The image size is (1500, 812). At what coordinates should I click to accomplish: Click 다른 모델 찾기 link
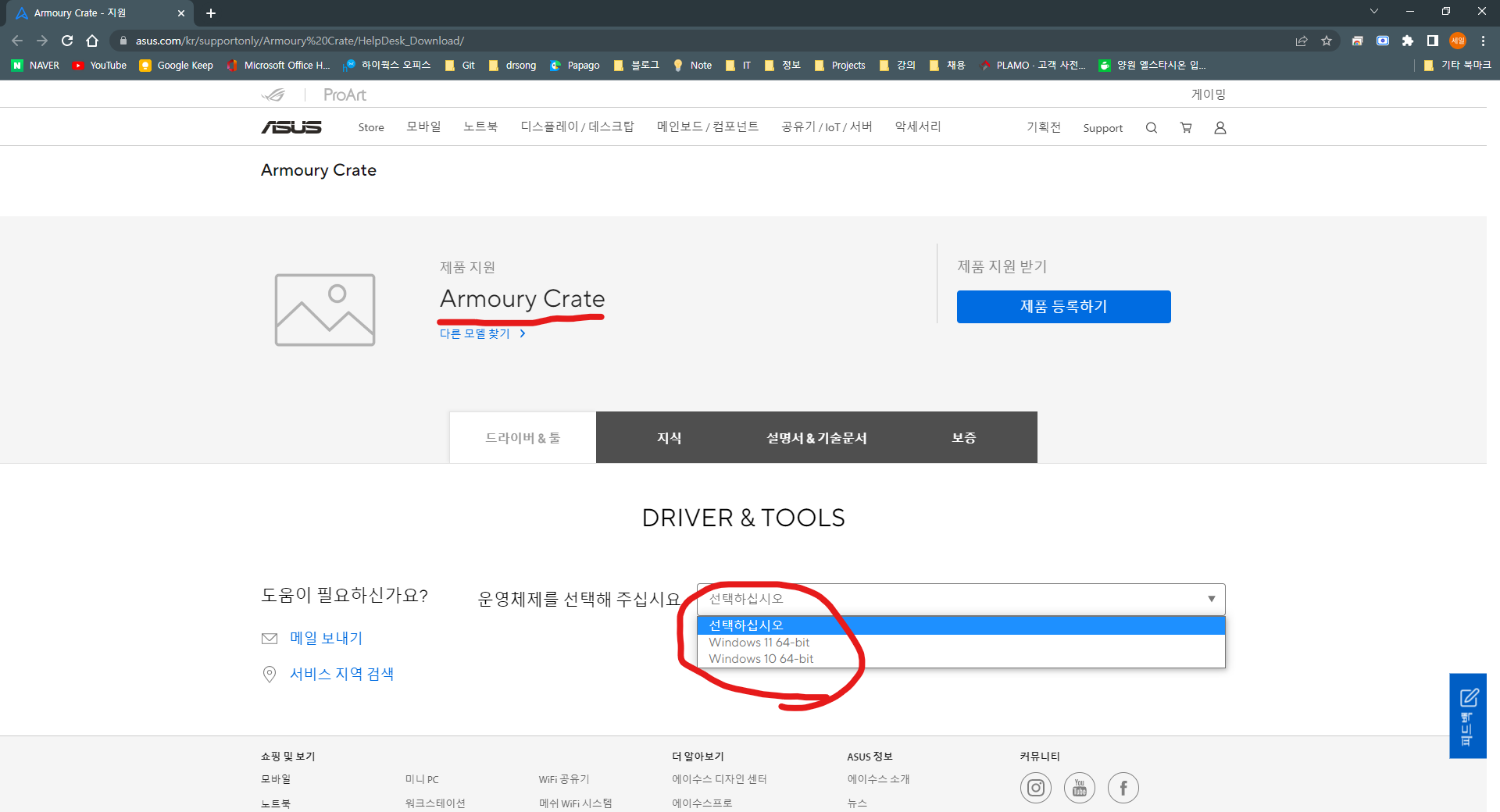tap(482, 334)
